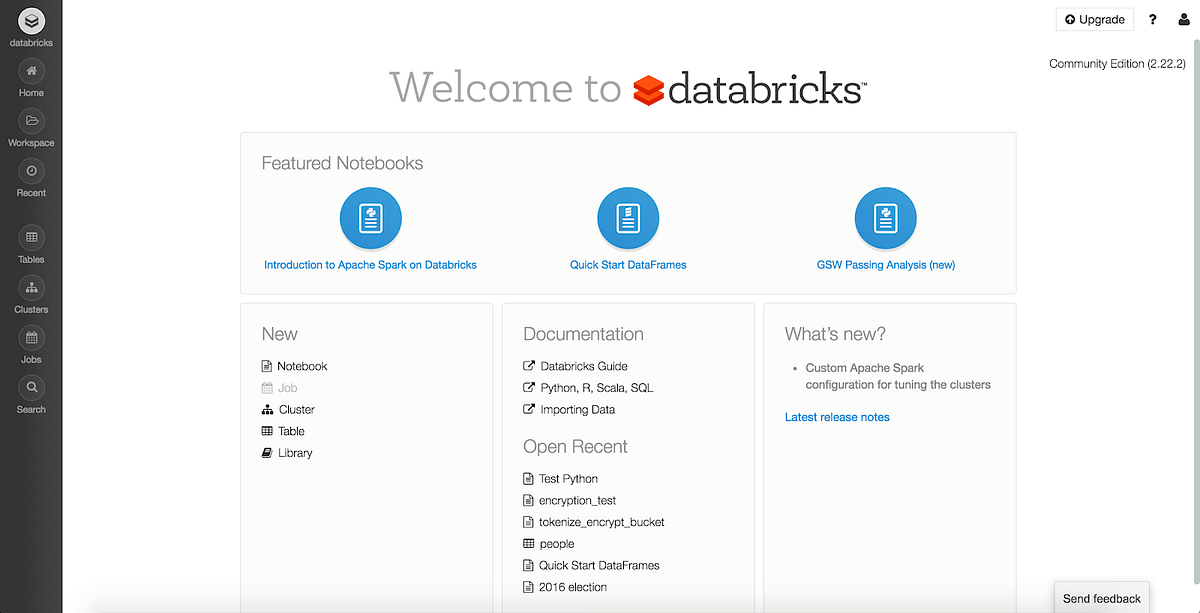
Task: Create a new Cluster
Action: 296,409
